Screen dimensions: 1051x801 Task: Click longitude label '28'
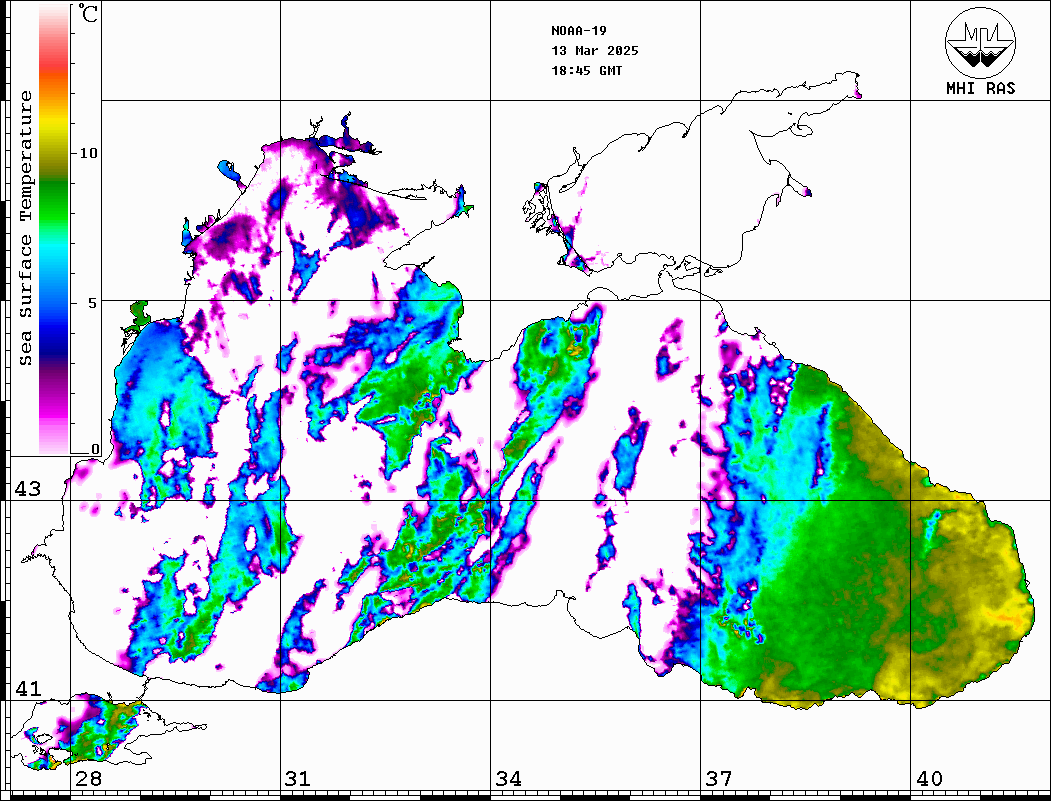(89, 778)
